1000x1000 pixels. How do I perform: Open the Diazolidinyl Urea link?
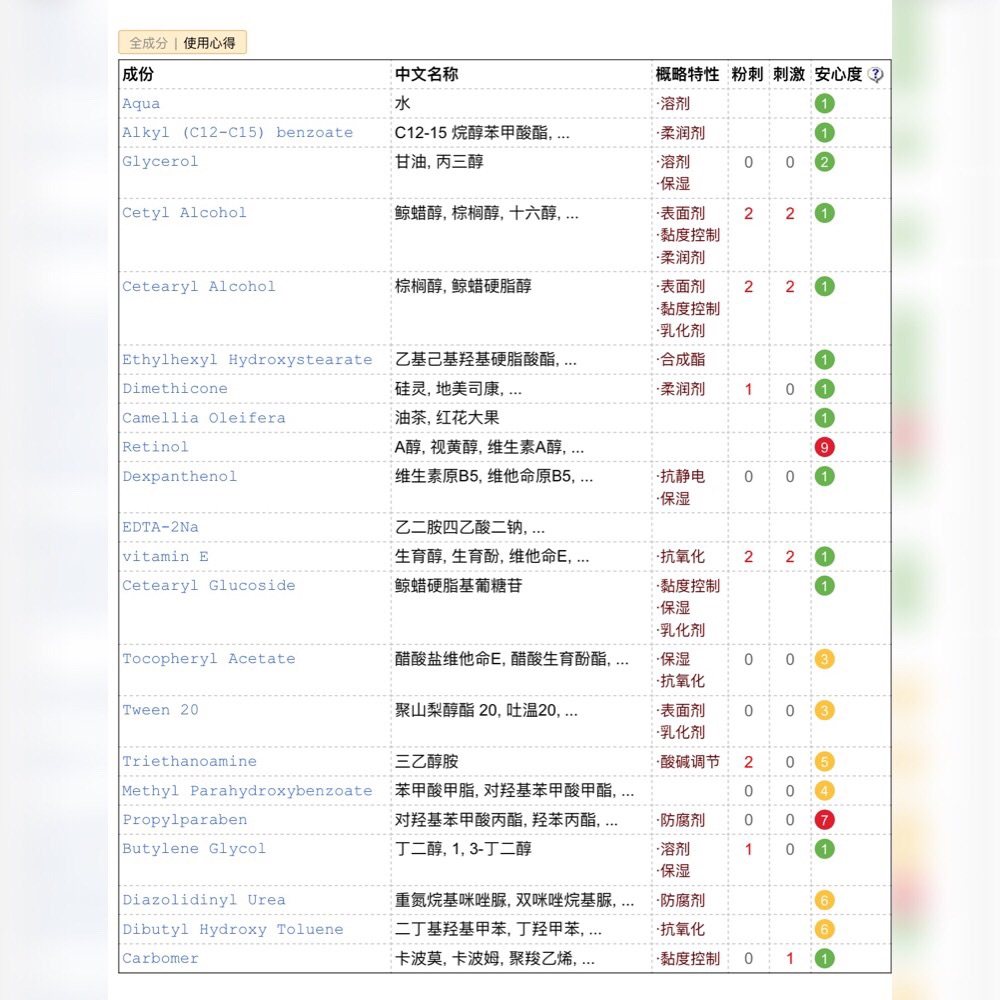pyautogui.click(x=203, y=900)
